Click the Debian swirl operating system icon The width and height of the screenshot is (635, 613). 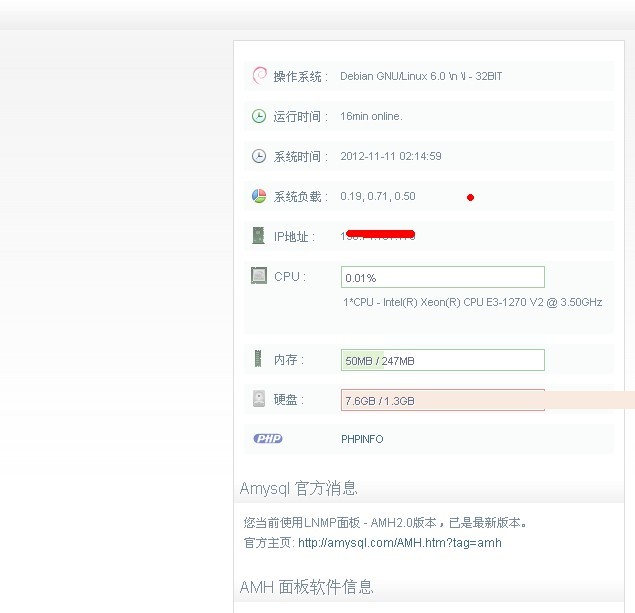259,76
